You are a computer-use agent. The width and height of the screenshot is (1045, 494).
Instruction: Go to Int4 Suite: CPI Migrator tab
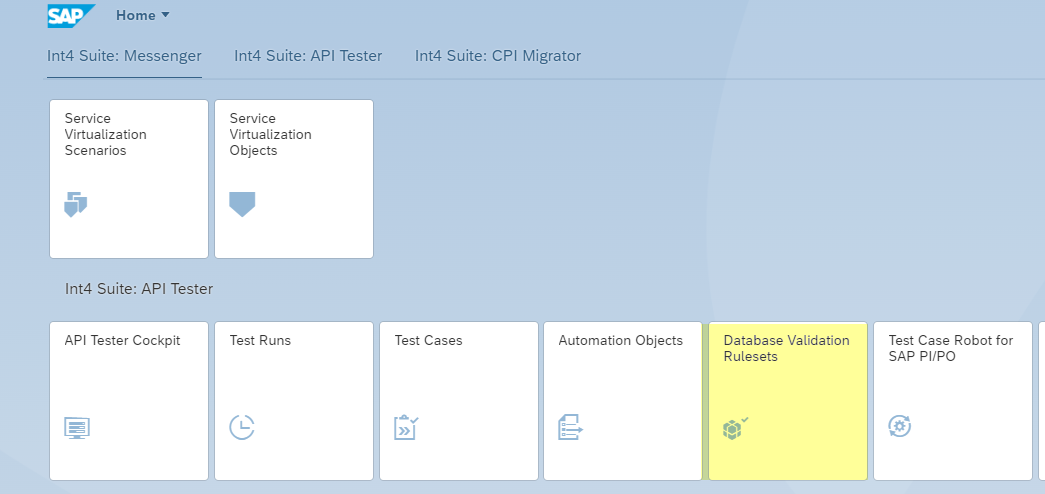(x=498, y=56)
